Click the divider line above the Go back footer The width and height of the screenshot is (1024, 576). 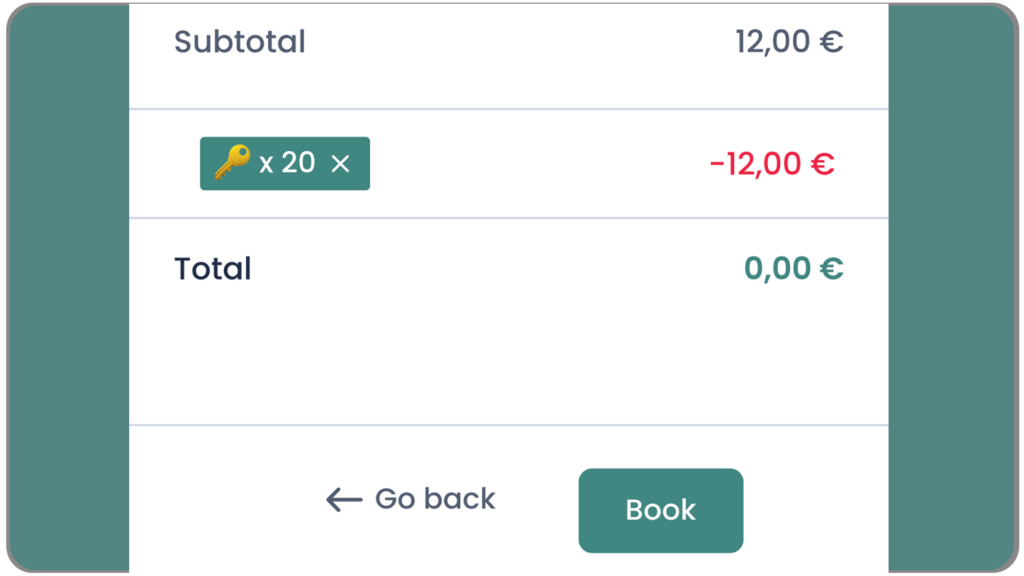click(508, 425)
